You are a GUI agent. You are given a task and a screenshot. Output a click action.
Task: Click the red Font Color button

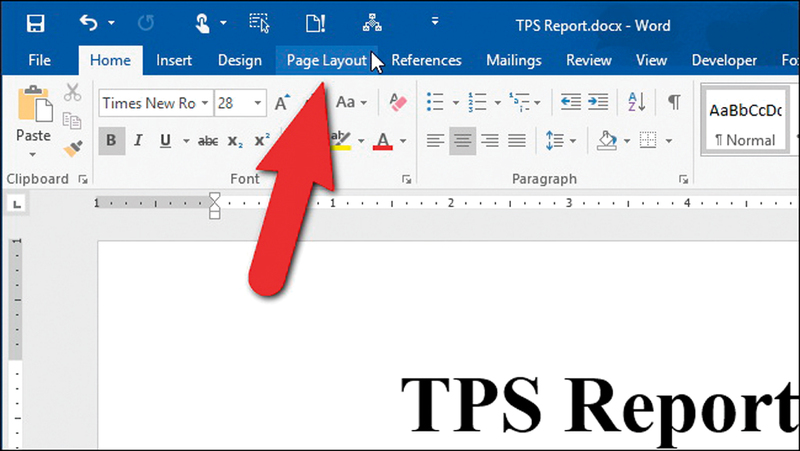click(x=382, y=141)
